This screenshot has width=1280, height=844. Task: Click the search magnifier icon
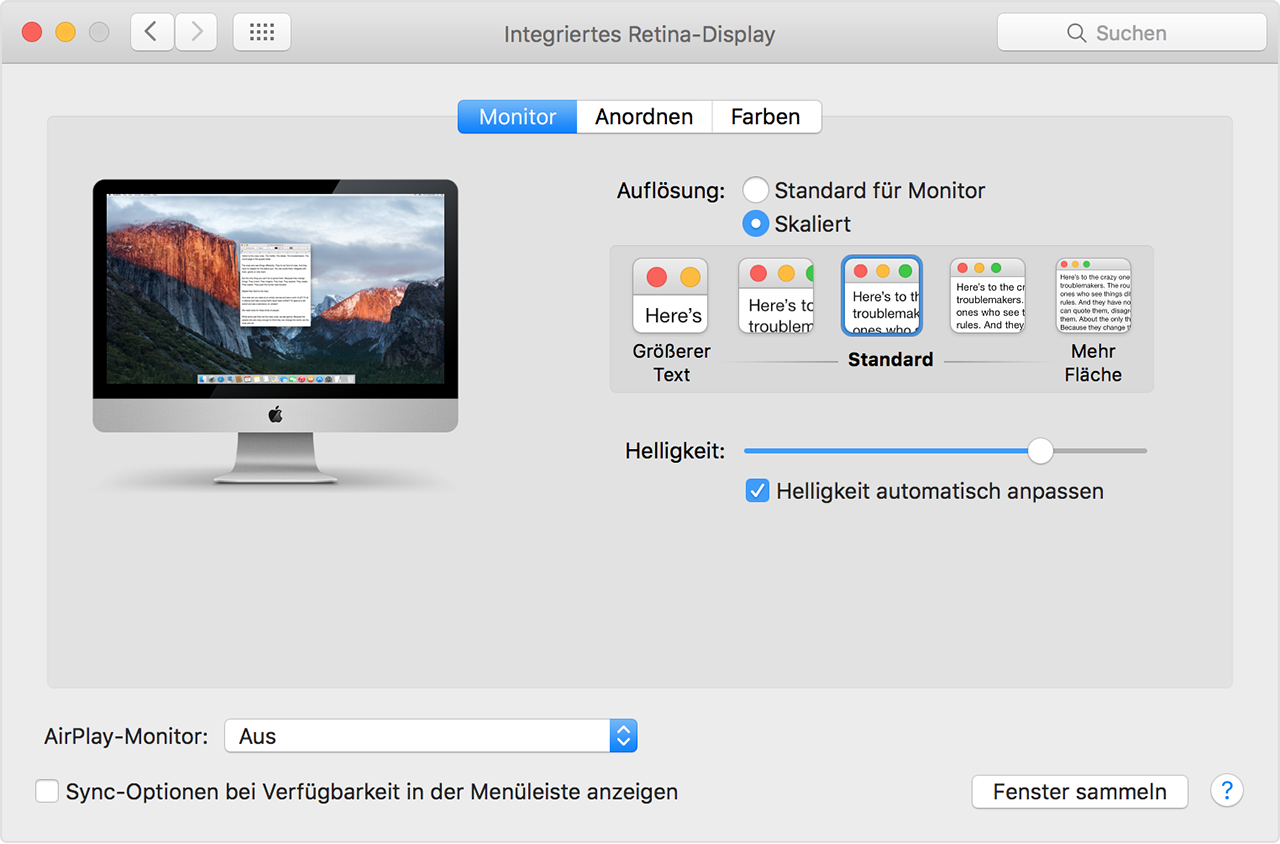tap(1077, 33)
